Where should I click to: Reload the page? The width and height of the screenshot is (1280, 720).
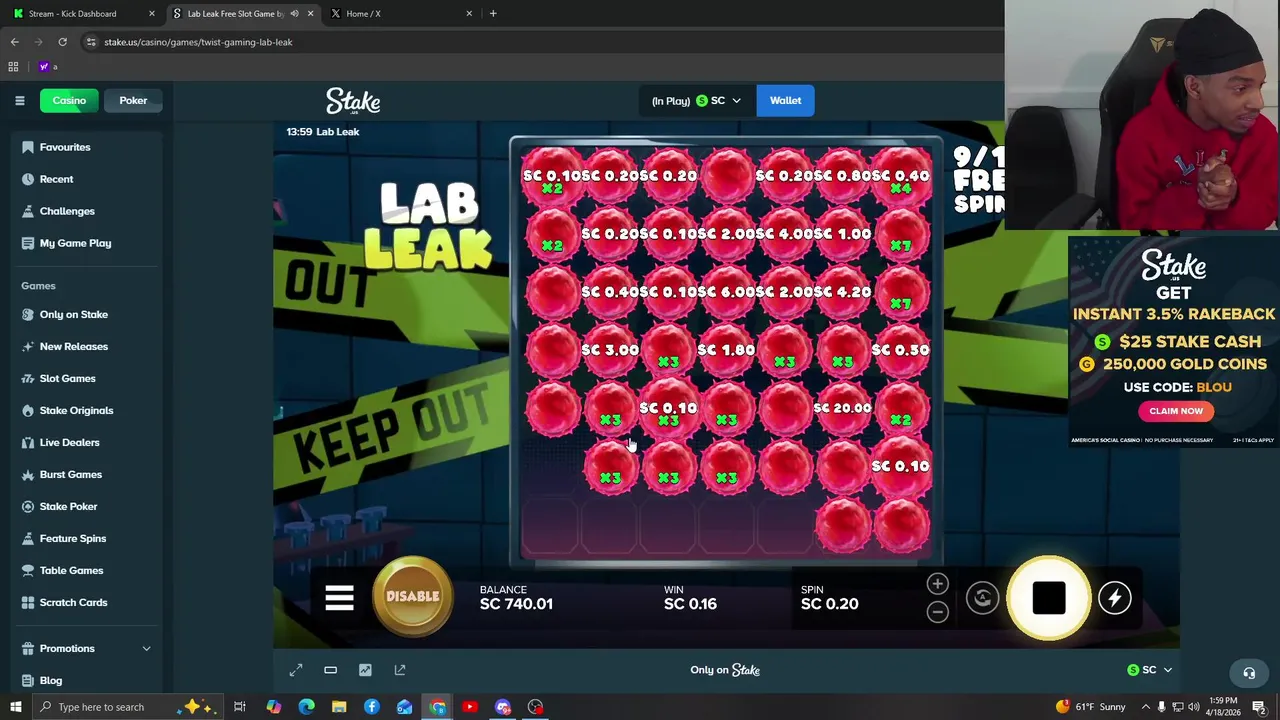[x=62, y=42]
